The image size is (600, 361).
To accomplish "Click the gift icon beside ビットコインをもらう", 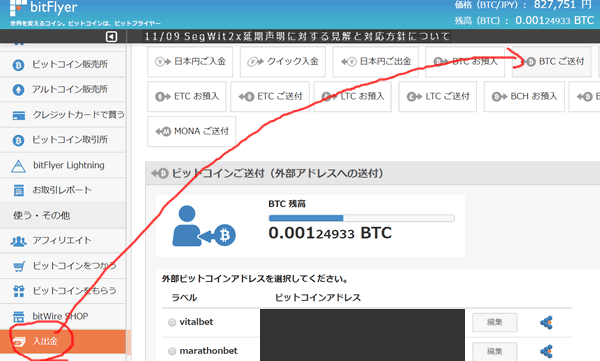I will pos(19,291).
